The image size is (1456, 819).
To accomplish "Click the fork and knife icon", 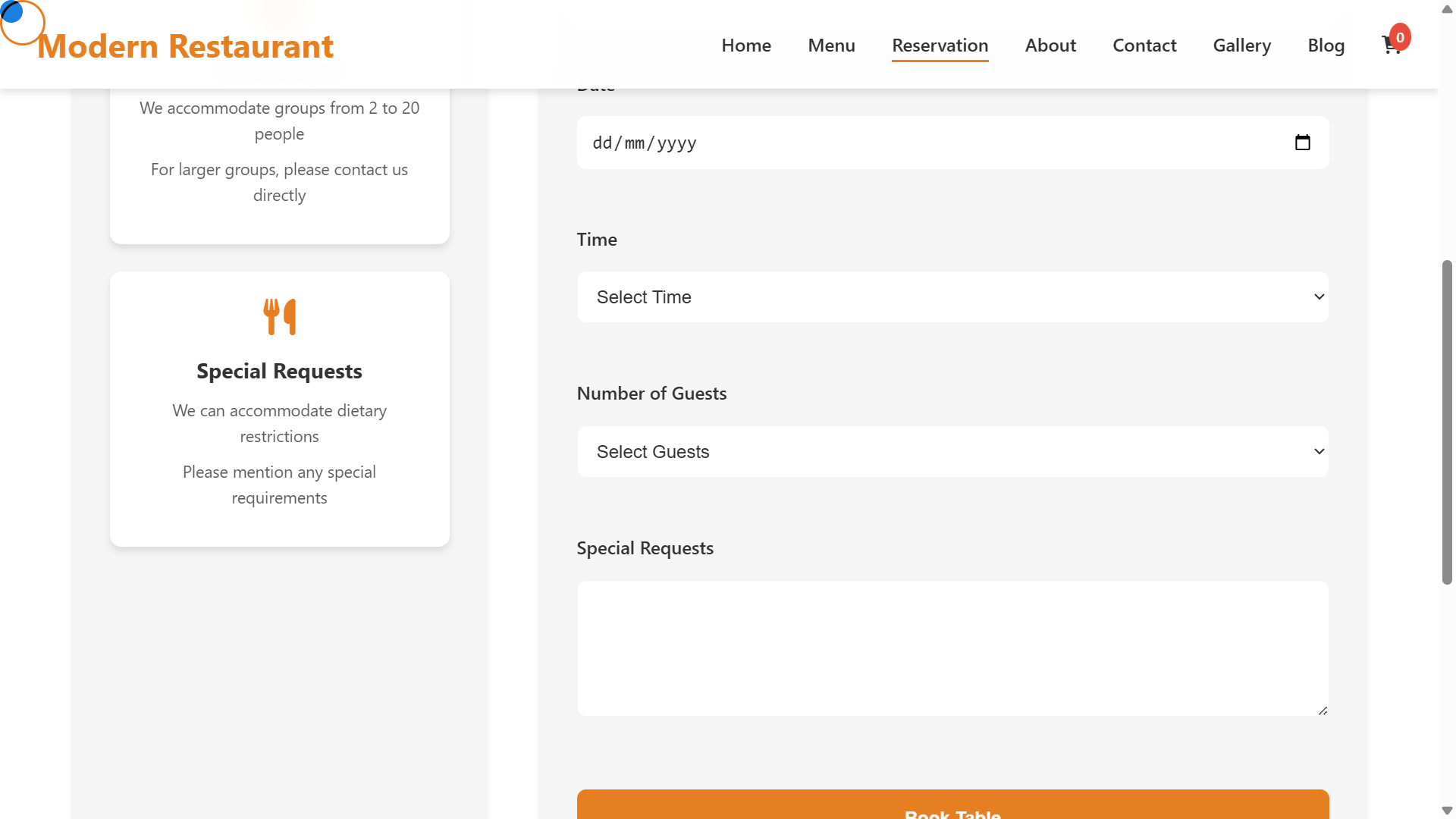I will click(279, 316).
